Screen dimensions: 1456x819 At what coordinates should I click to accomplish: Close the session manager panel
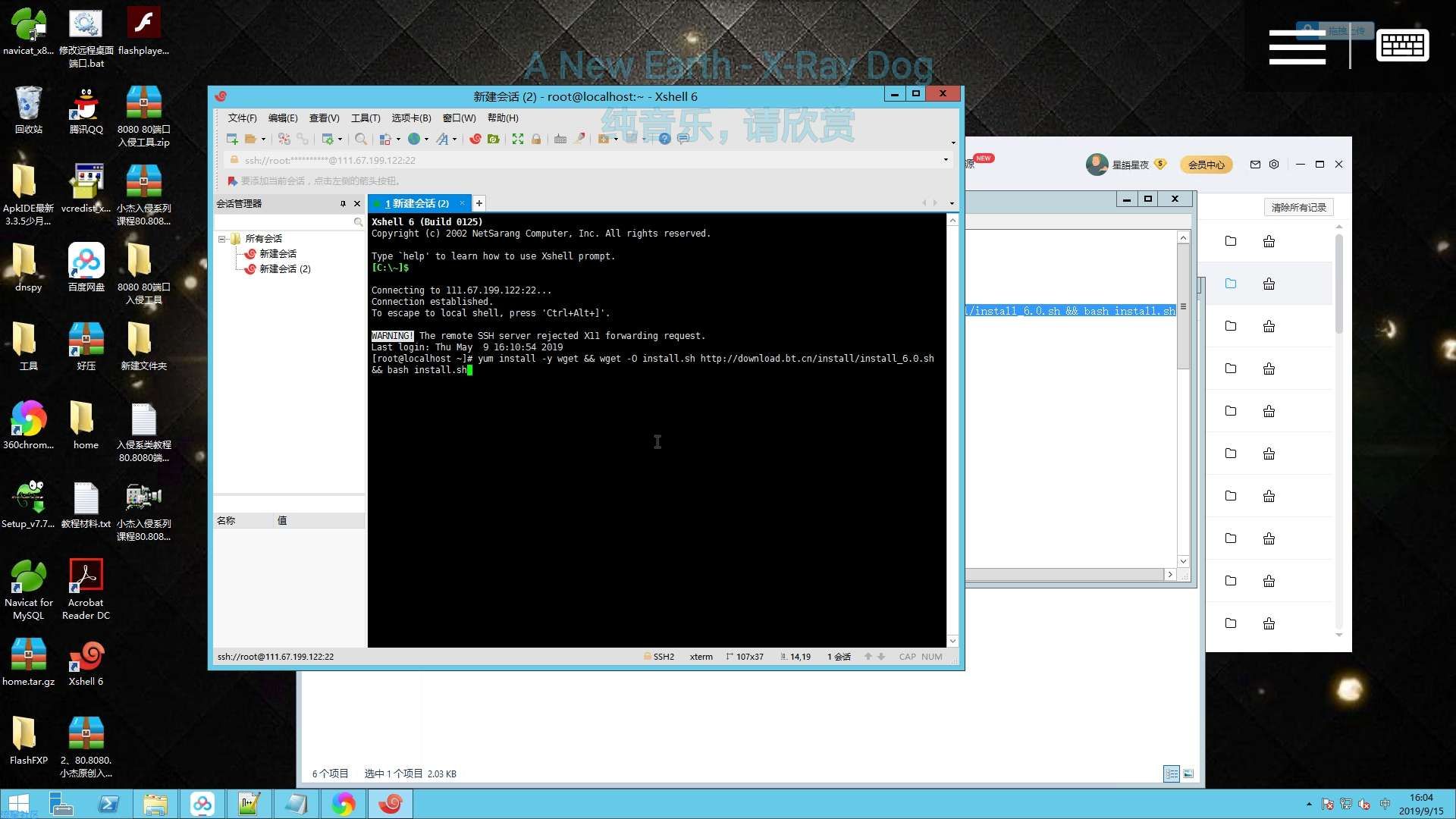click(x=357, y=203)
